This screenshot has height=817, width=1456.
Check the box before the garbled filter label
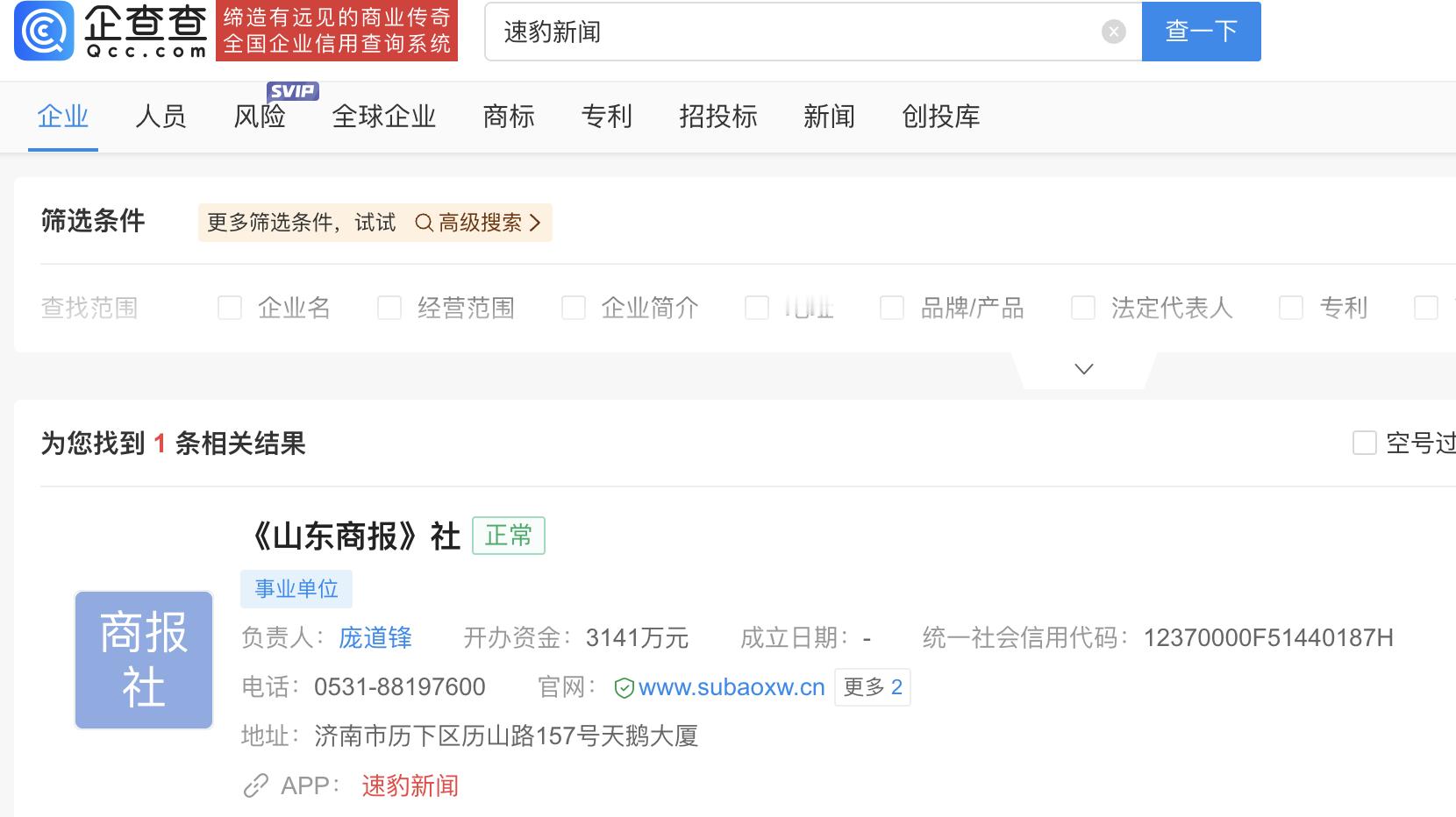[x=757, y=308]
